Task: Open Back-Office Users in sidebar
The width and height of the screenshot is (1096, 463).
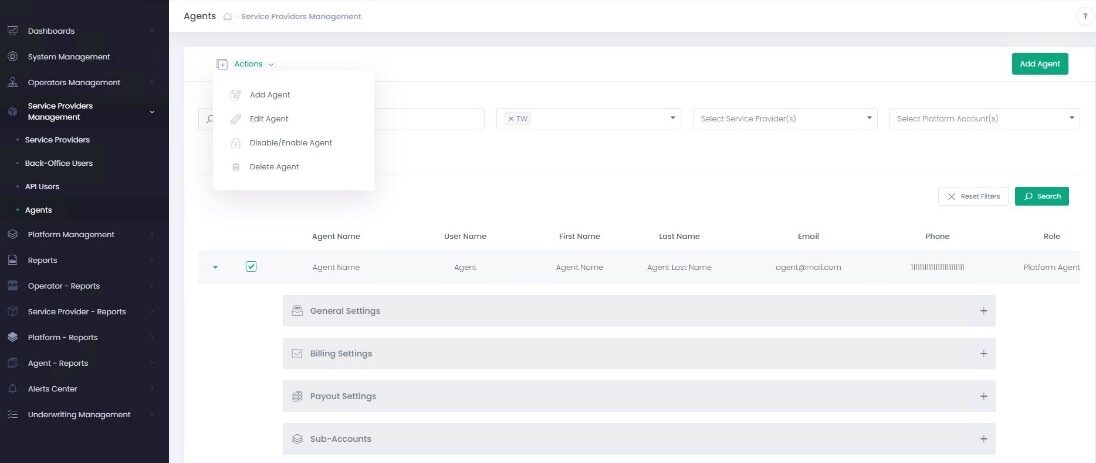Action: pyautogui.click(x=59, y=163)
